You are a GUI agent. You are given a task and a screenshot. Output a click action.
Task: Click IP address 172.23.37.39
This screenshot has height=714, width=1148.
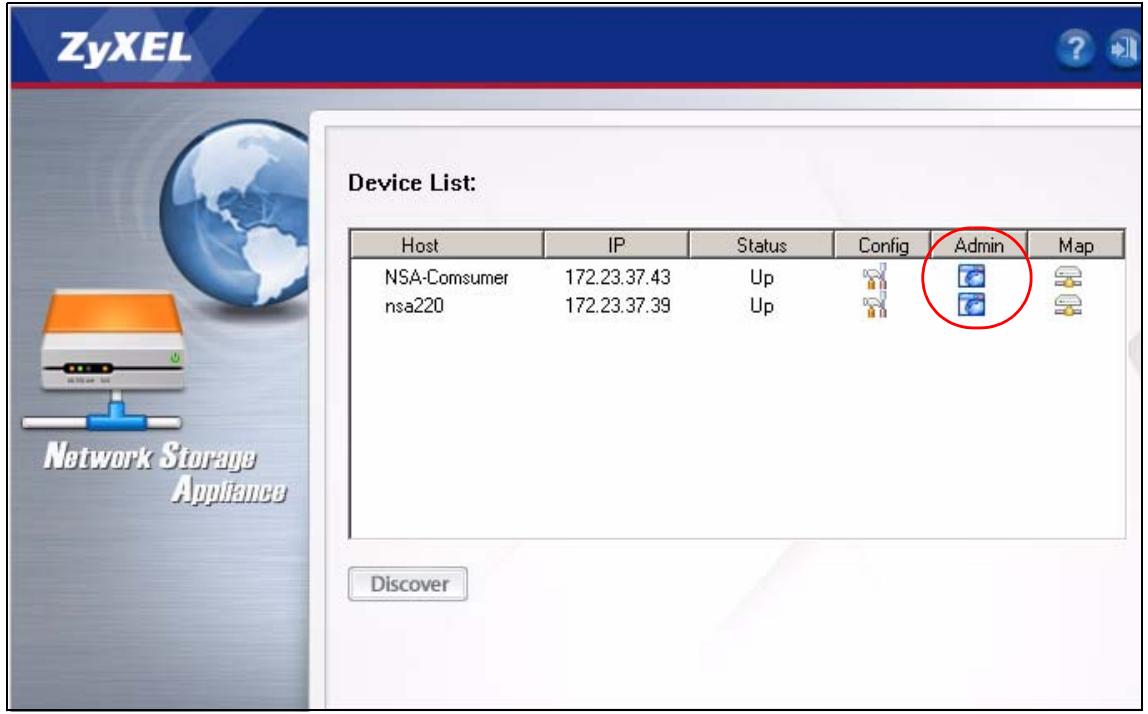(617, 305)
